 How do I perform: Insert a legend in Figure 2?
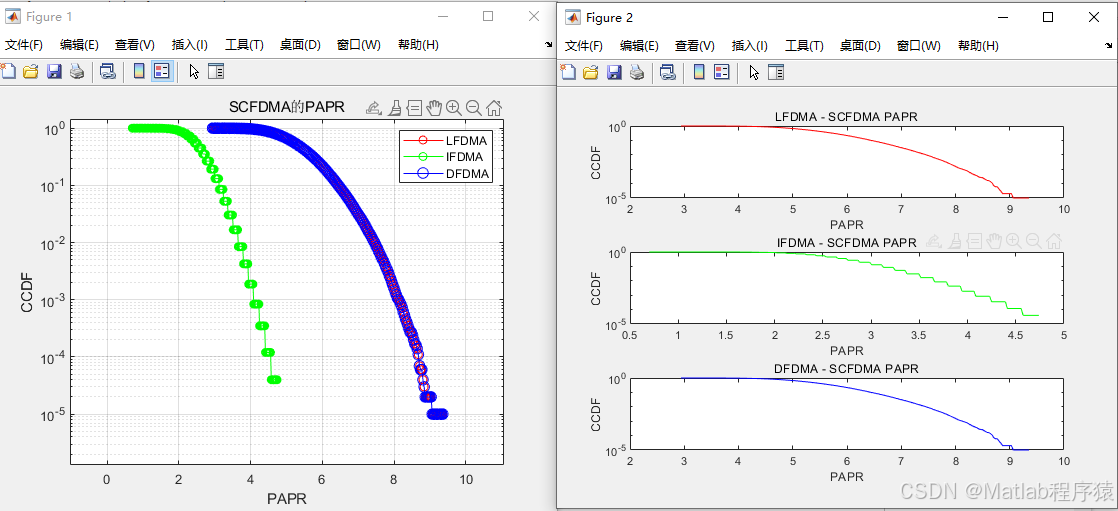click(x=722, y=71)
